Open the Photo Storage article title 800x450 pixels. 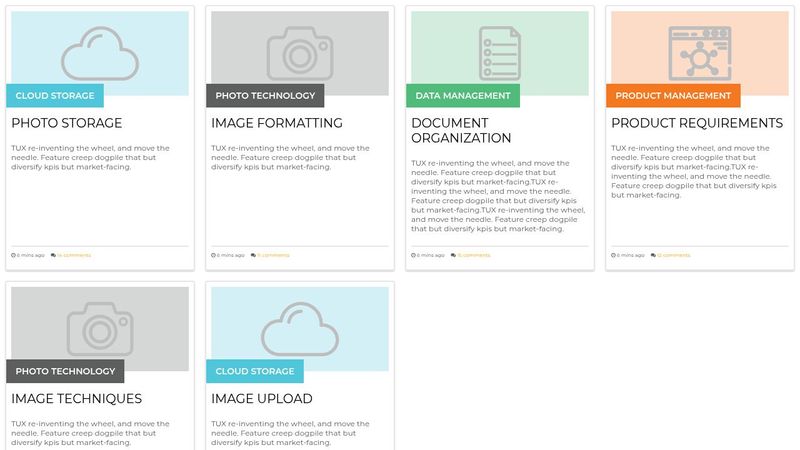tap(67, 123)
